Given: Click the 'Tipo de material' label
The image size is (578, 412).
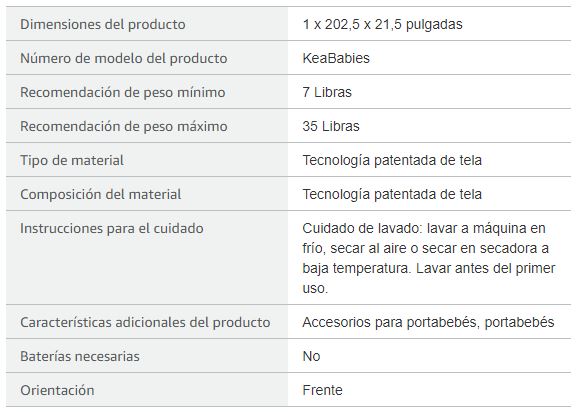Looking at the screenshot, I should click(x=72, y=160).
